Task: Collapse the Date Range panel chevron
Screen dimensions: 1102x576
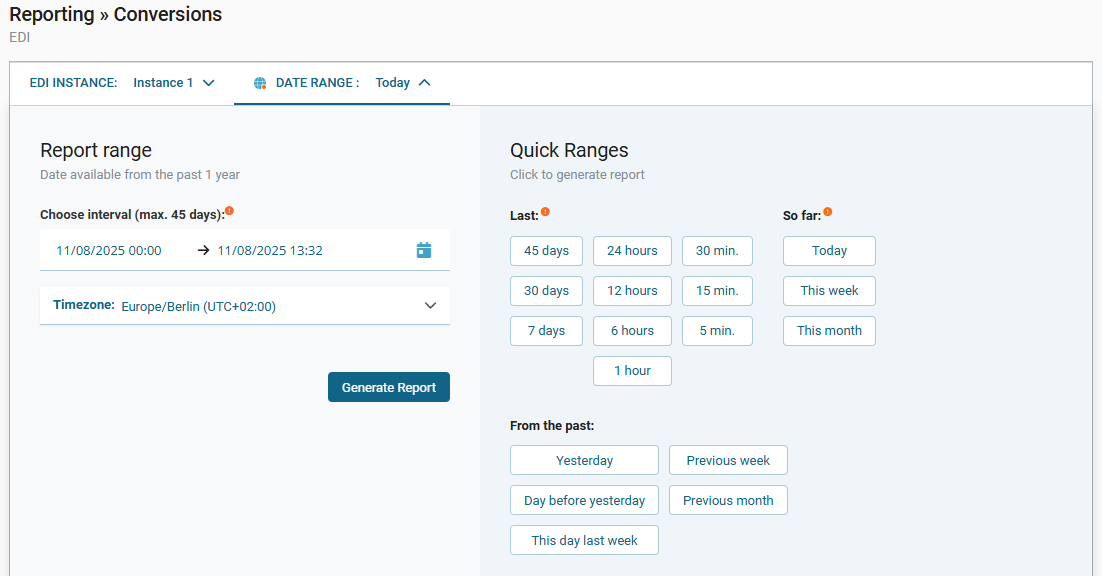Action: (x=424, y=83)
